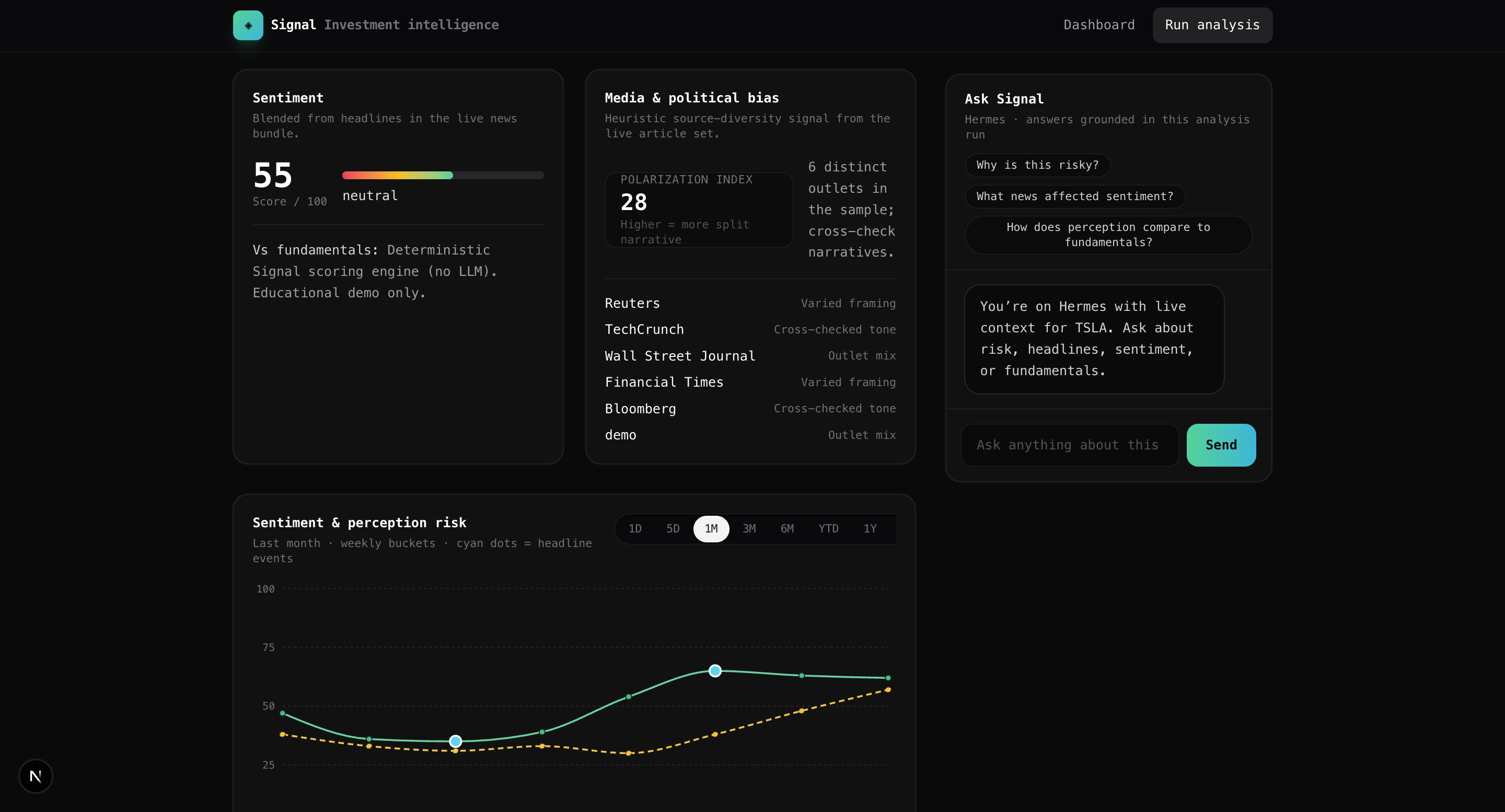Screen dimensions: 1505x812
Task: Switch chart to 3M range
Action: tap(748, 529)
